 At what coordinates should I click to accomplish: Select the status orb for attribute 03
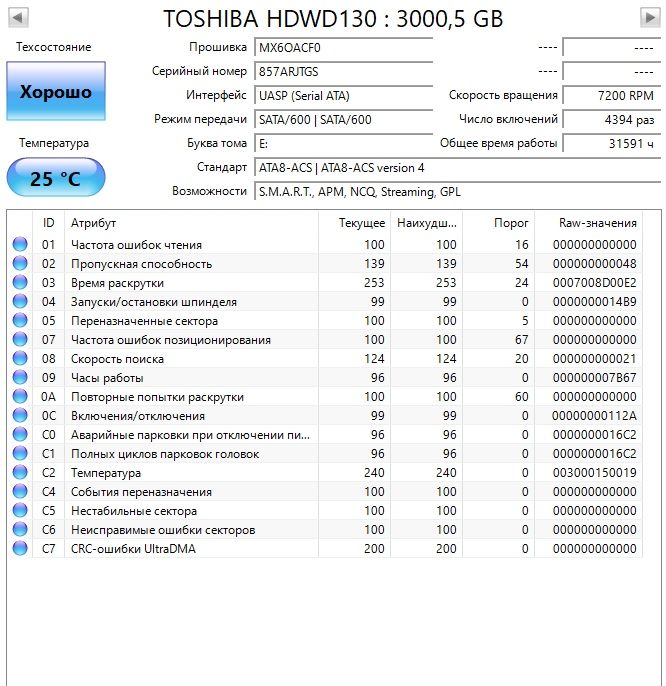pyautogui.click(x=20, y=282)
